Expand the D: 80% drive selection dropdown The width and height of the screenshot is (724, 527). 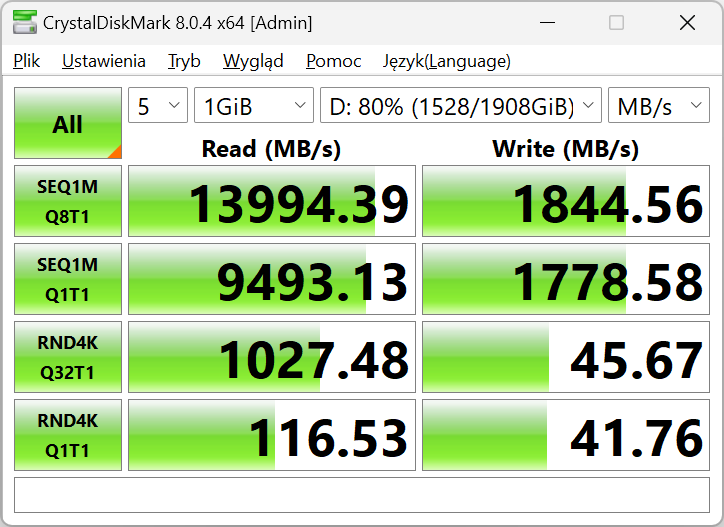click(461, 105)
